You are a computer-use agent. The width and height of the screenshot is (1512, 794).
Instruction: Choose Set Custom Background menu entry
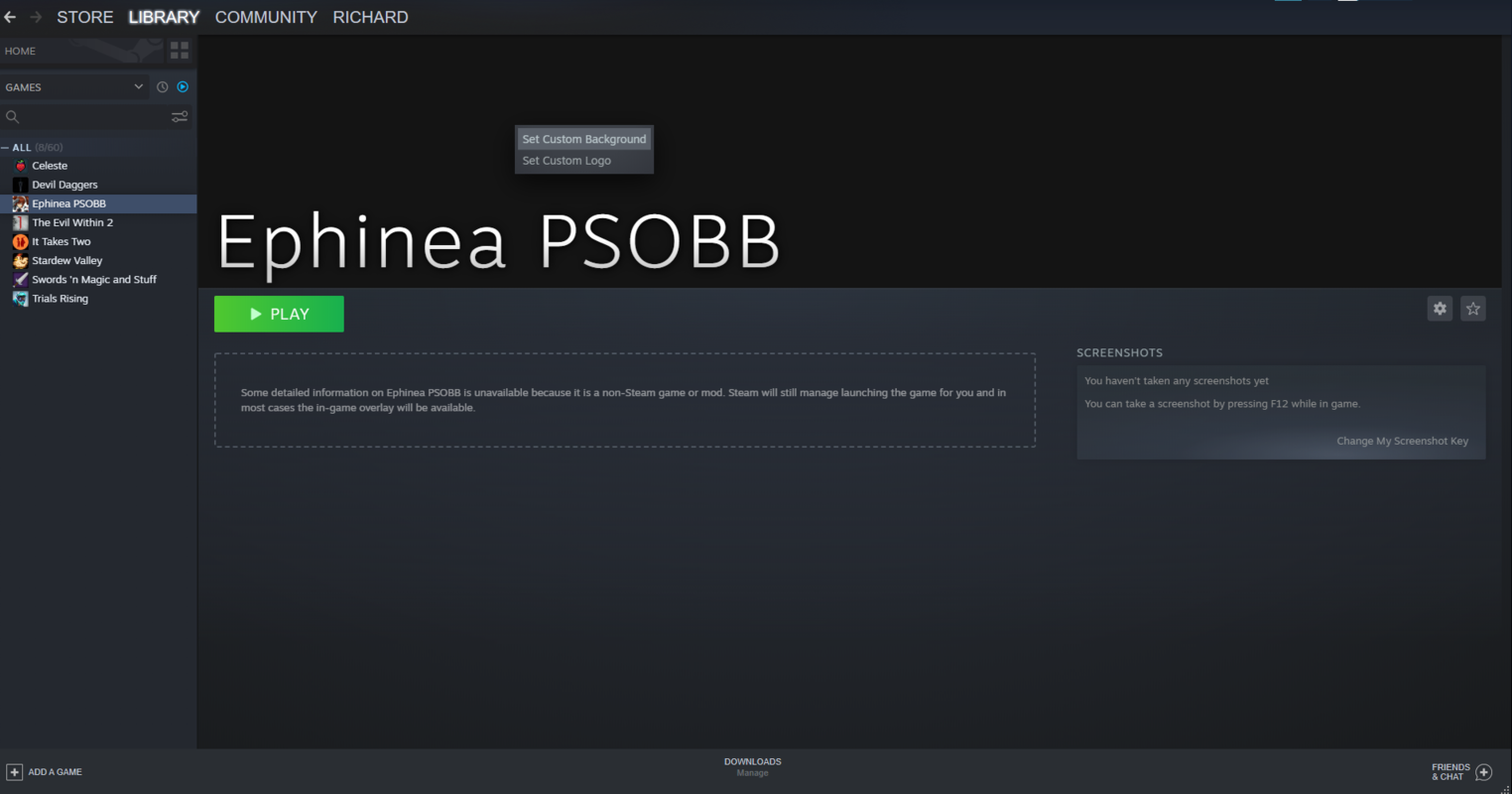(584, 139)
